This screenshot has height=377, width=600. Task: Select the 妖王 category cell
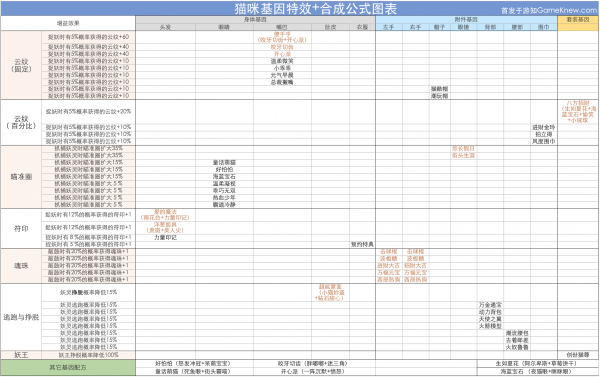(x=21, y=355)
